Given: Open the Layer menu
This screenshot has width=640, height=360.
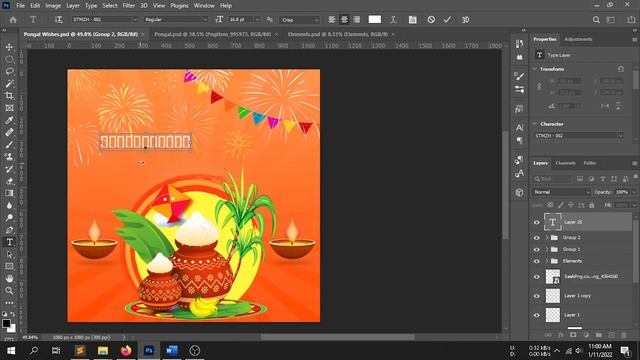Looking at the screenshot, I should tap(73, 6).
